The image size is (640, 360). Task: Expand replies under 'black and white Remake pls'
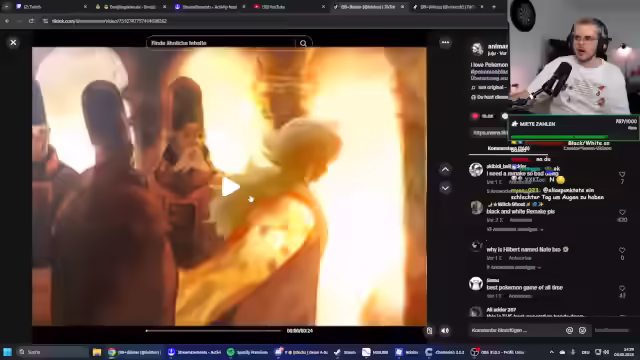(x=515, y=229)
